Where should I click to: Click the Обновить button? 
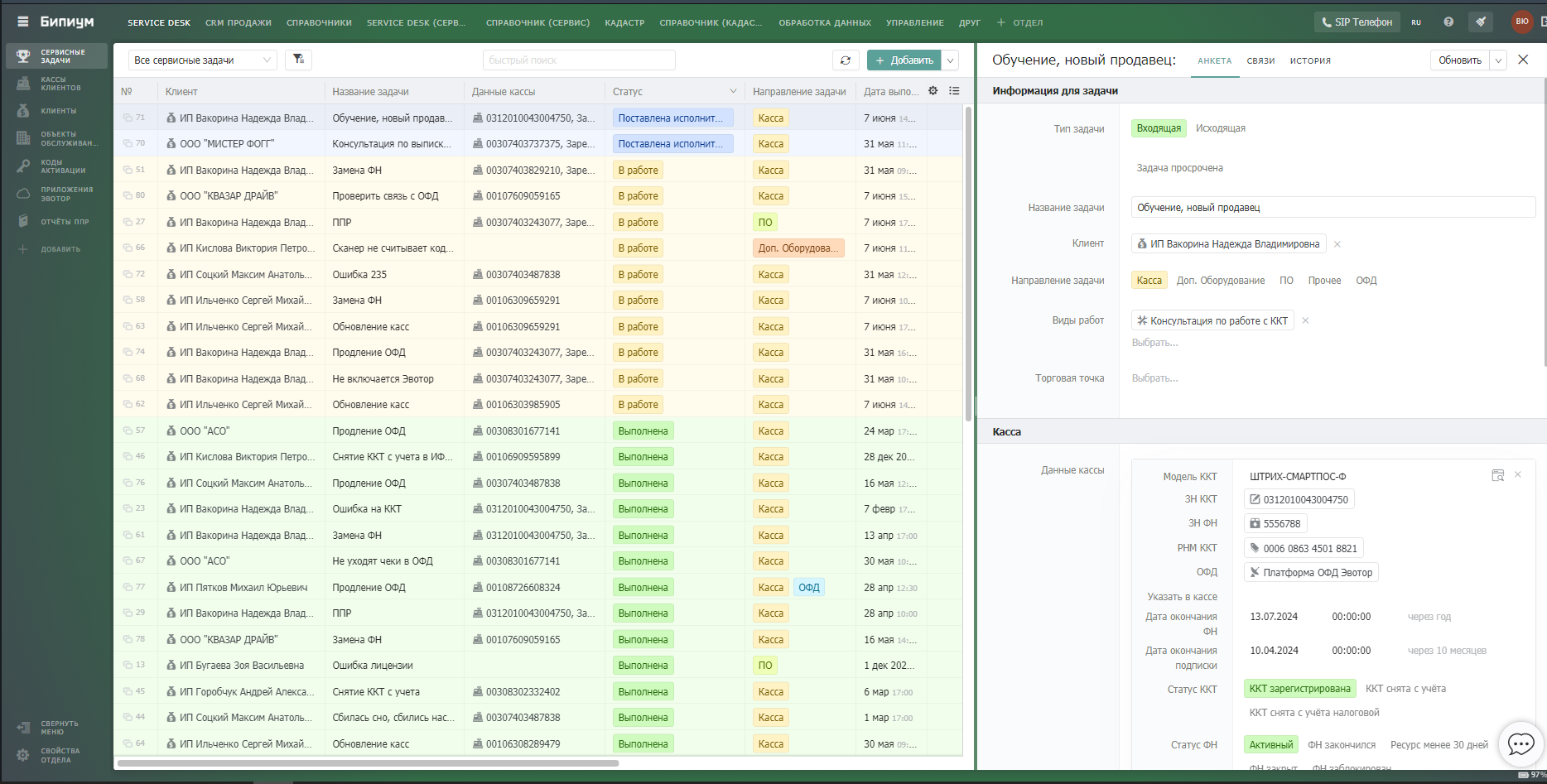tap(1459, 60)
